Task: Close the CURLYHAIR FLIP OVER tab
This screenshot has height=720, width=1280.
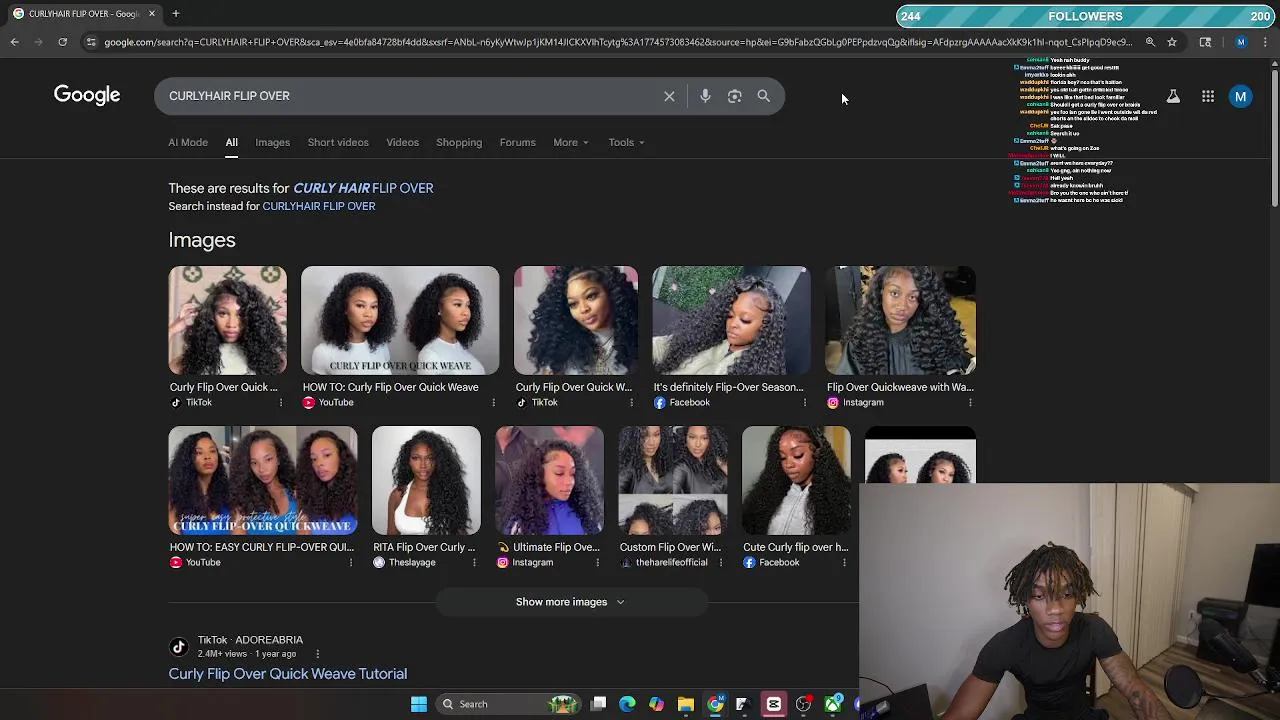Action: click(x=152, y=14)
